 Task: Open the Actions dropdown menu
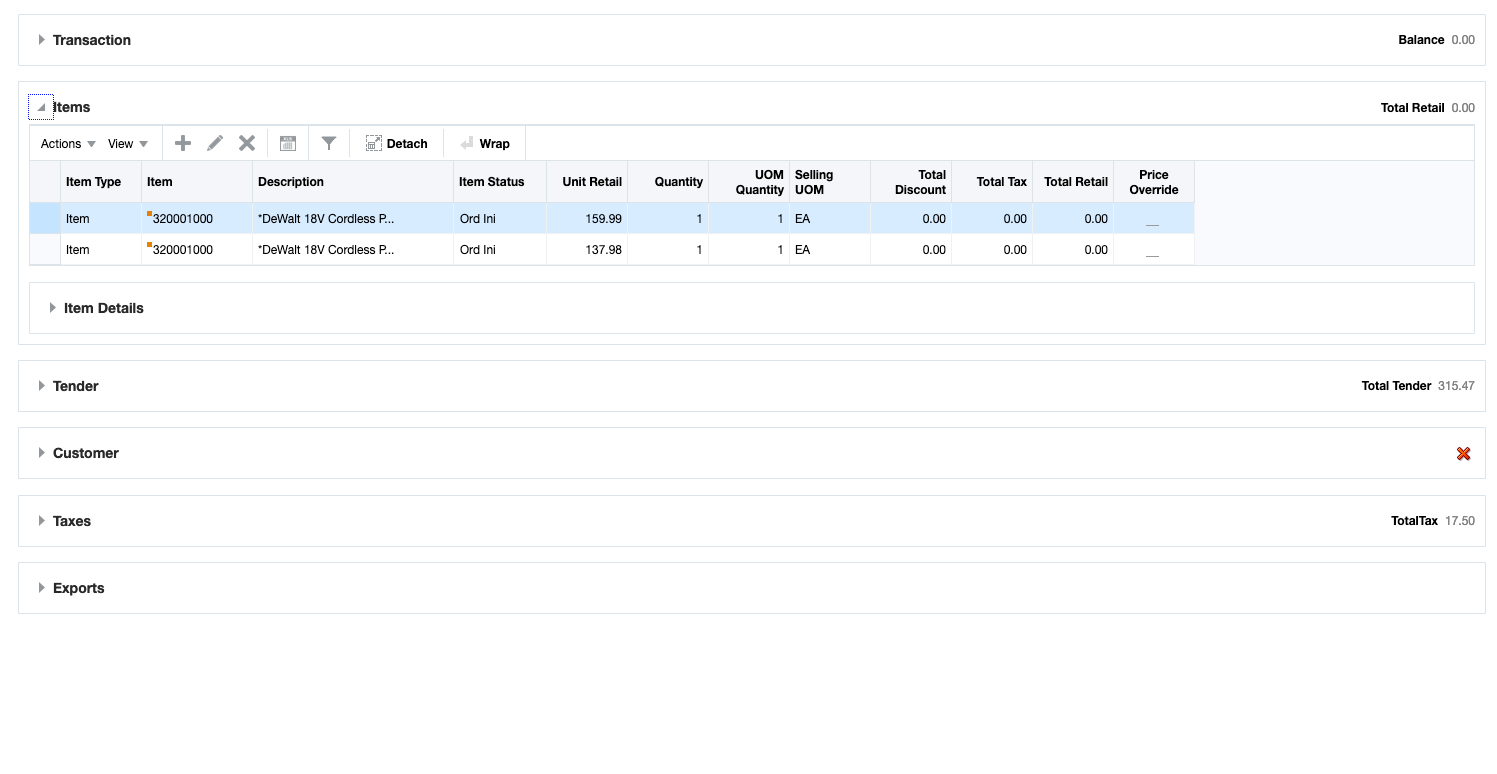(x=65, y=142)
